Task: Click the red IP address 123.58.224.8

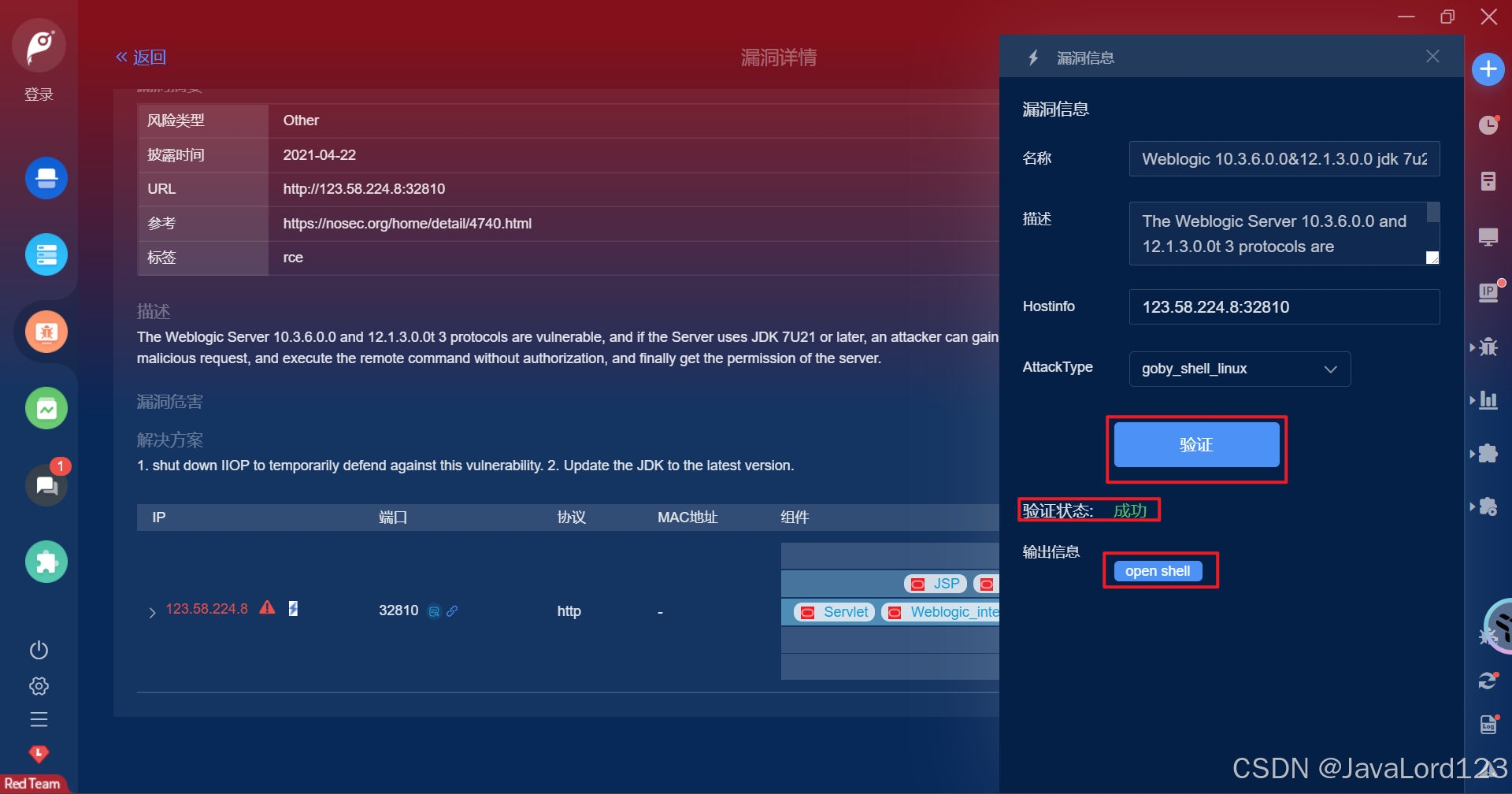Action: [x=206, y=609]
